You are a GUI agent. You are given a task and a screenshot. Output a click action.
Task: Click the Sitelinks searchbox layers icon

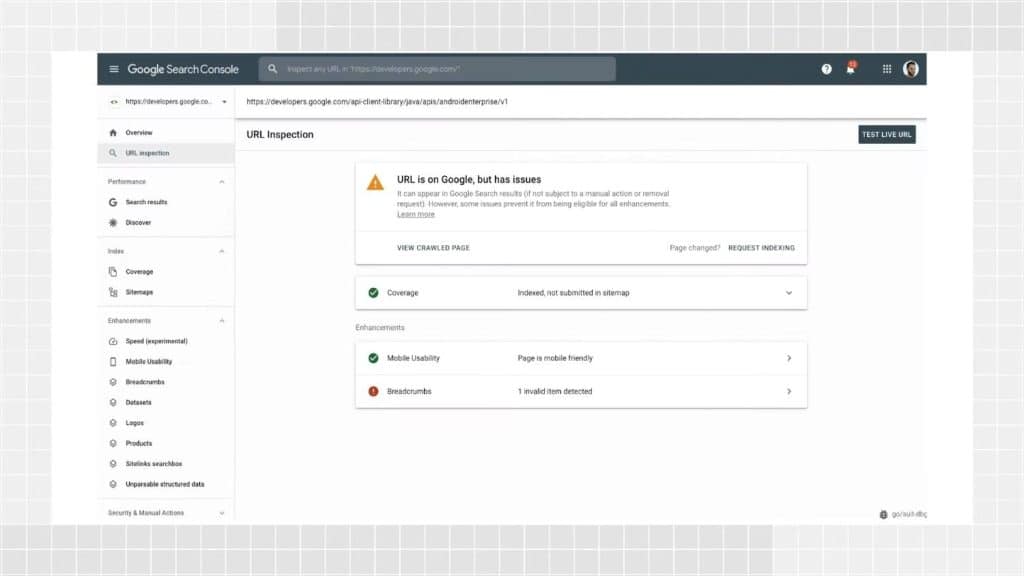pyautogui.click(x=113, y=464)
